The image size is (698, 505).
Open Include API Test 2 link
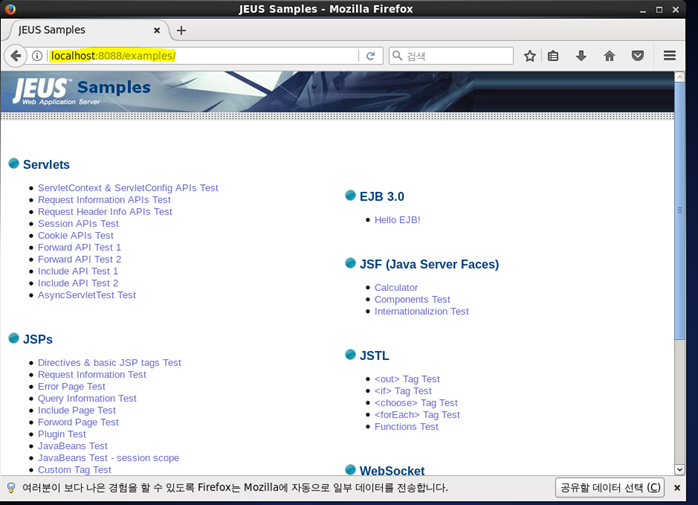click(x=78, y=283)
